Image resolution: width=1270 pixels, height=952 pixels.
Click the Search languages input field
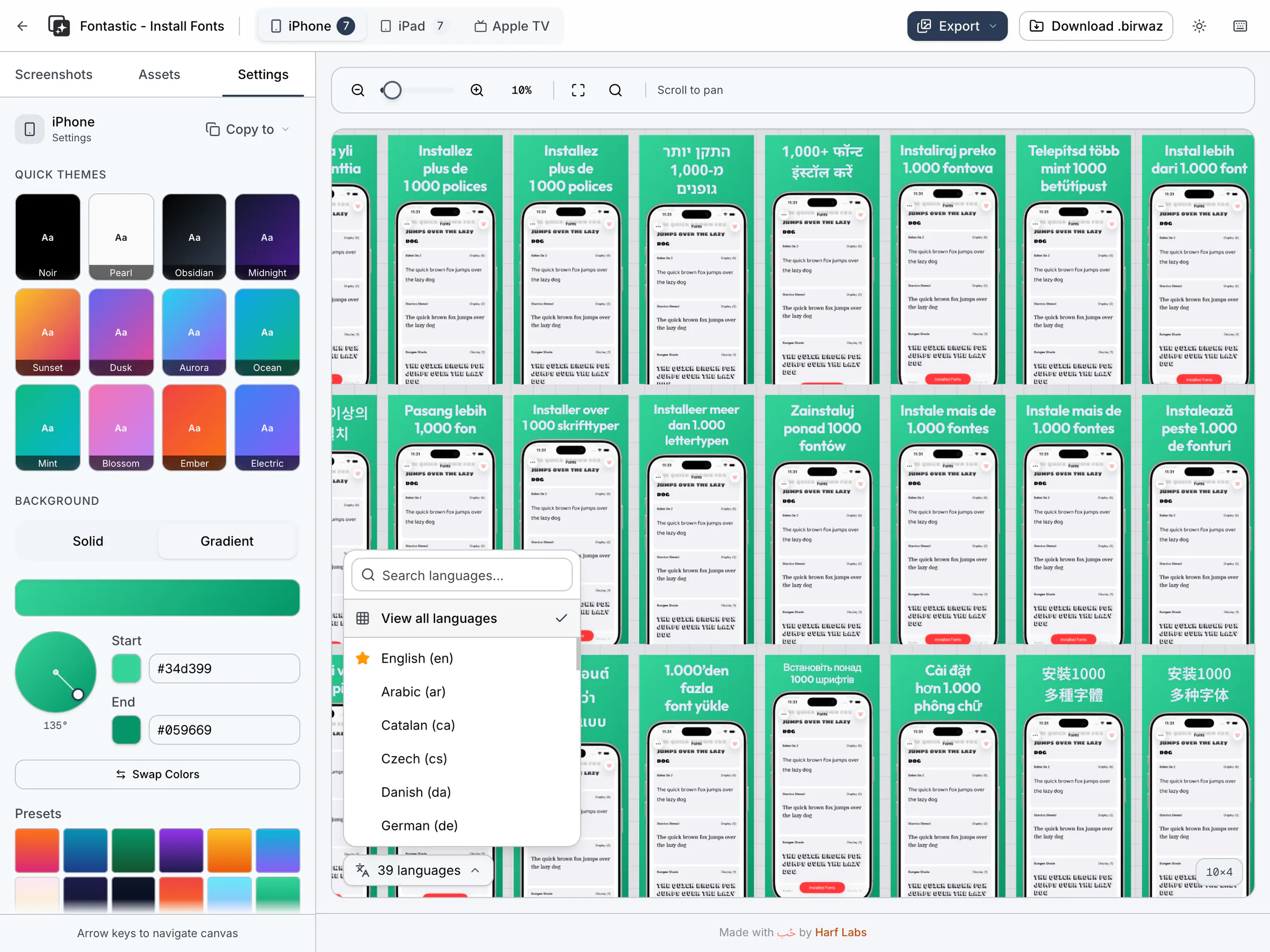coord(461,575)
